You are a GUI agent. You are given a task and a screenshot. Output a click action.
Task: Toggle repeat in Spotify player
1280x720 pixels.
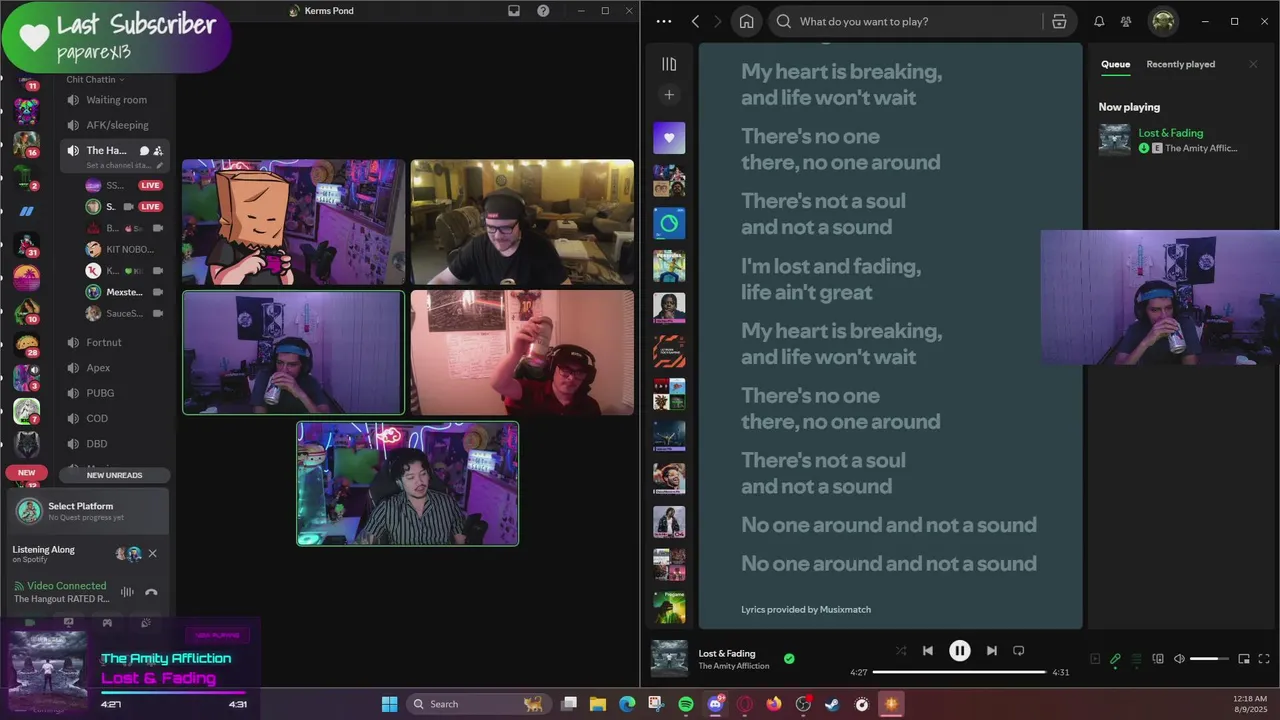pos(1018,651)
